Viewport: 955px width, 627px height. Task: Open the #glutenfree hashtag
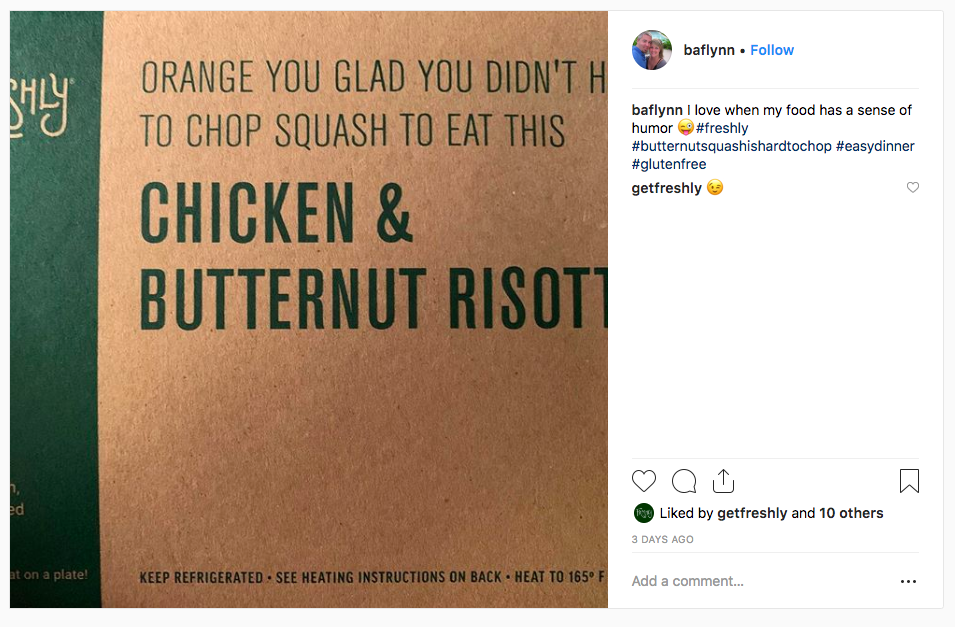pos(669,164)
